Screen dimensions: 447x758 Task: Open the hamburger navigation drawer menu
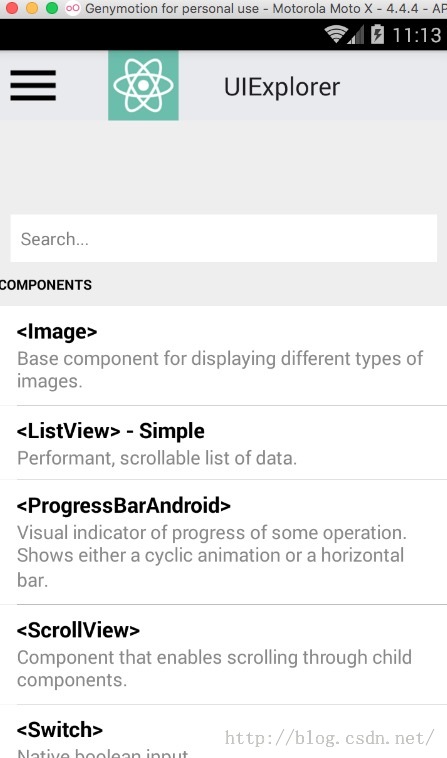coord(33,86)
